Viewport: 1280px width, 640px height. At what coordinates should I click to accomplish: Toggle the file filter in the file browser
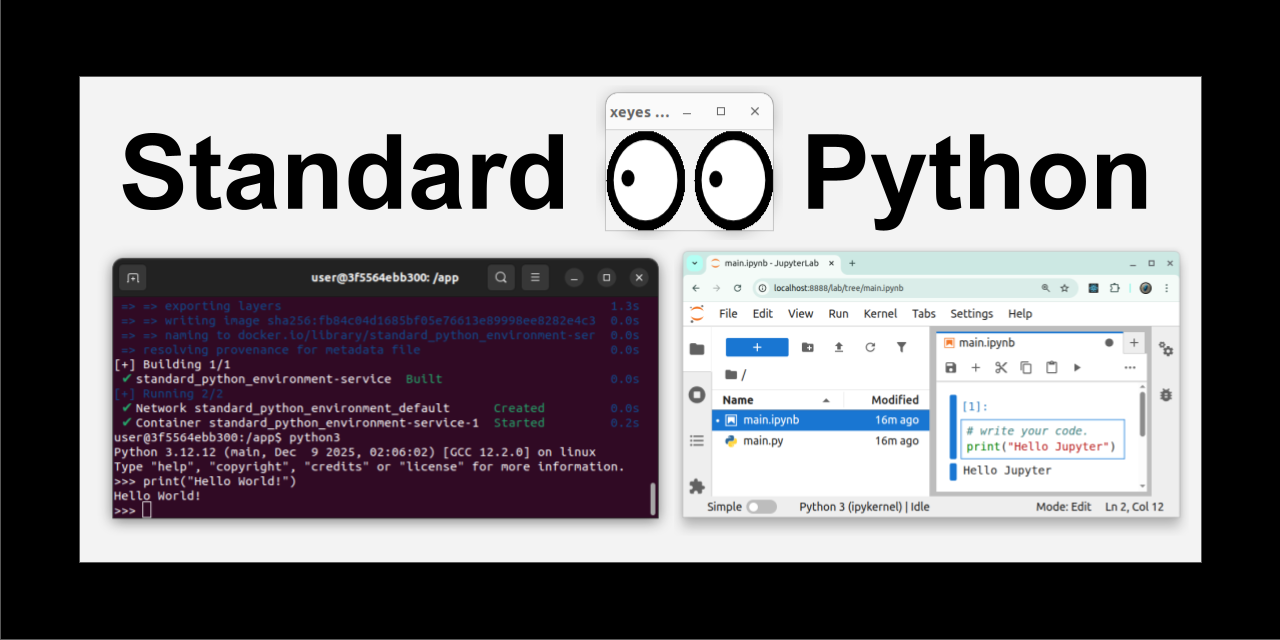[901, 345]
